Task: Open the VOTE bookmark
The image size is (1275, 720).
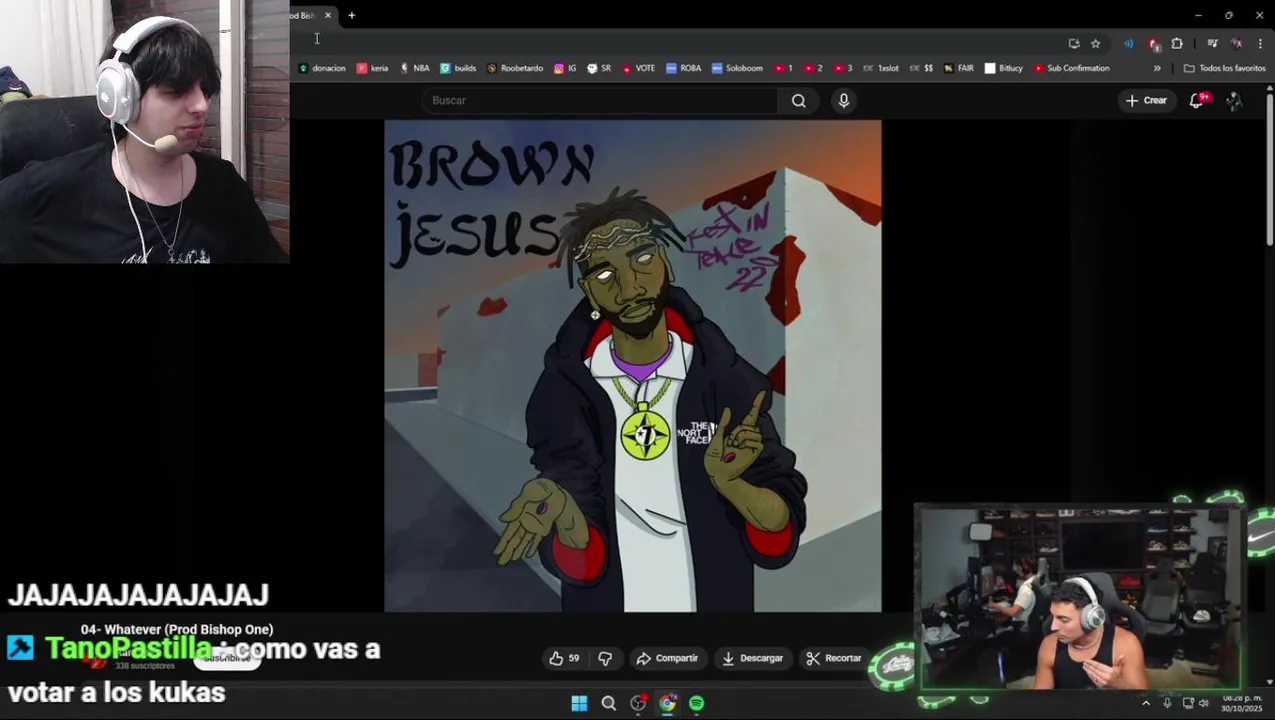Action: (638, 68)
